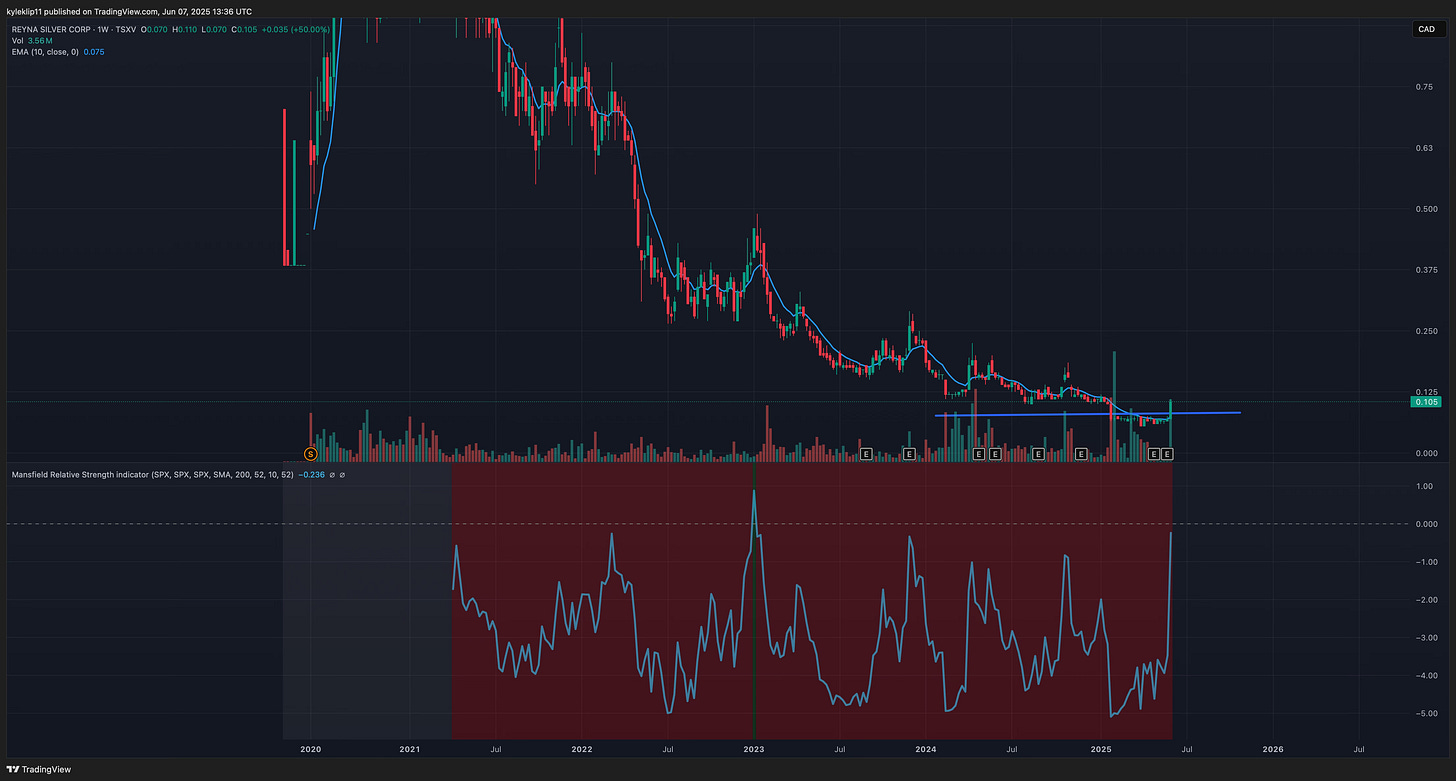Click the 0.63 price axis label
The height and width of the screenshot is (781, 1456).
tap(1423, 148)
